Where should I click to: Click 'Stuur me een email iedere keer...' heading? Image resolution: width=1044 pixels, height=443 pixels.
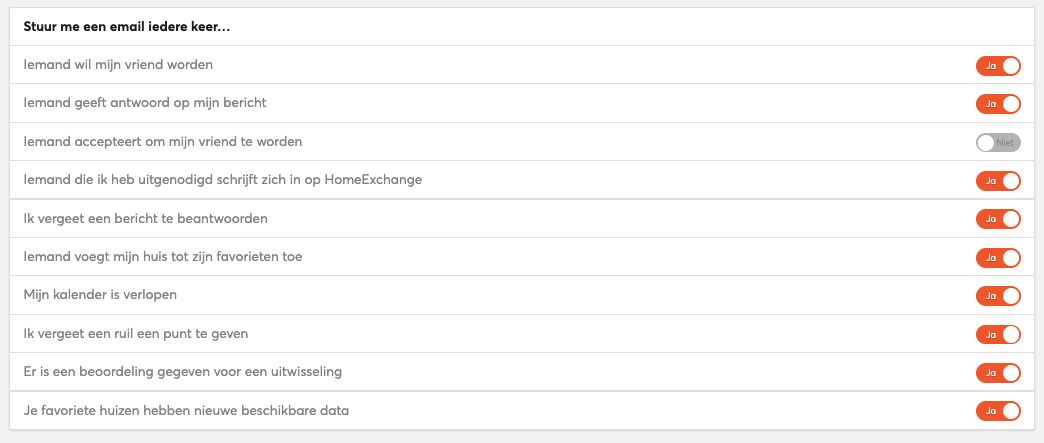[x=127, y=27]
